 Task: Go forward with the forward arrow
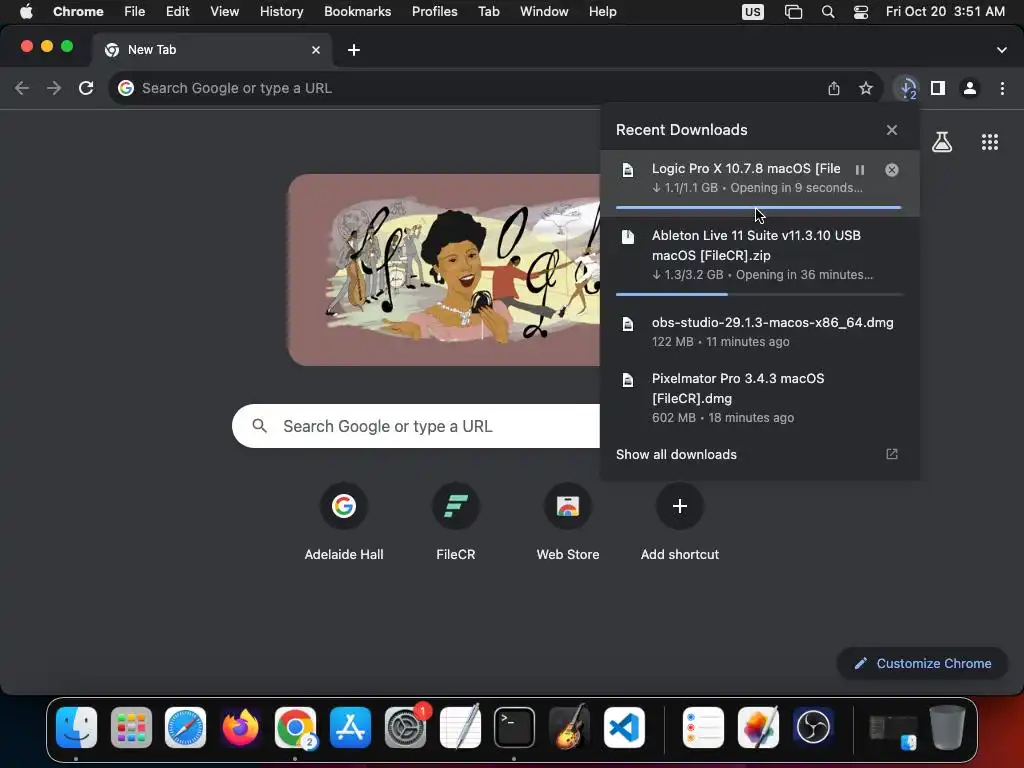[54, 88]
